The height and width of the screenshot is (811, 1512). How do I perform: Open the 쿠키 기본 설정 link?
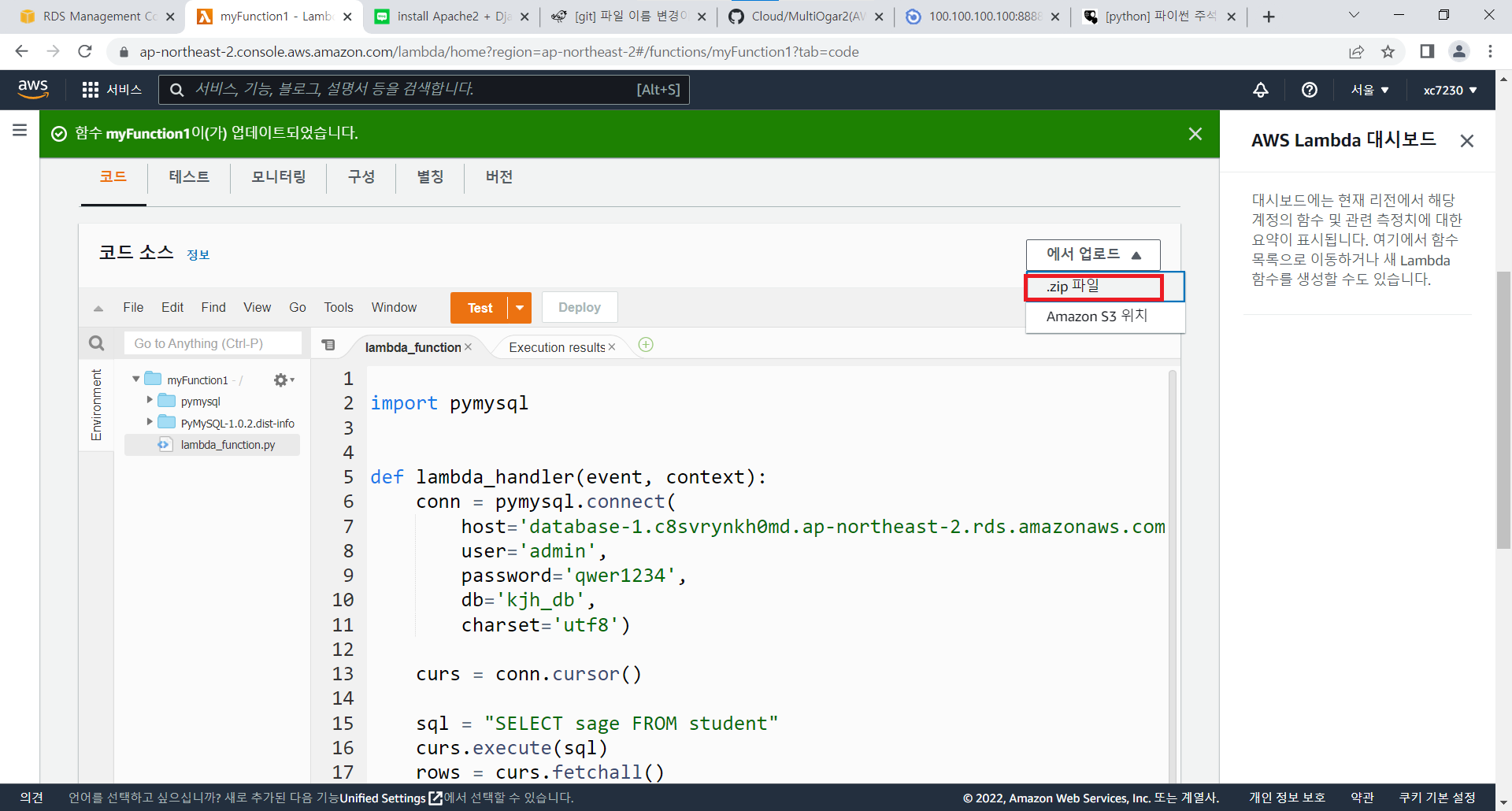tap(1437, 798)
